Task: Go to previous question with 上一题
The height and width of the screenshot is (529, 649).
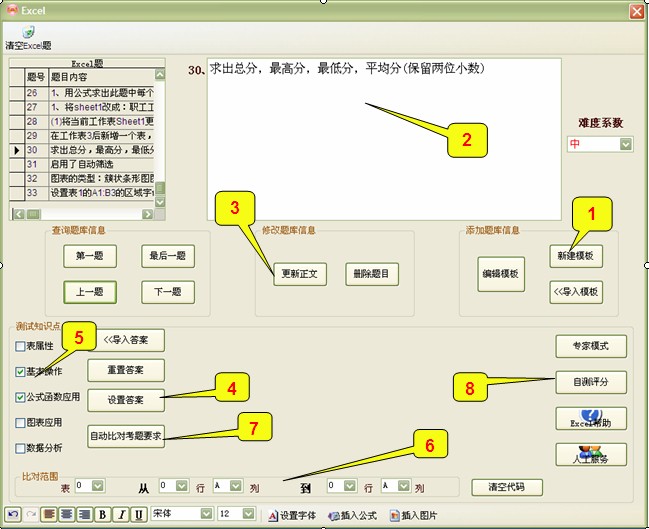Action: point(90,292)
